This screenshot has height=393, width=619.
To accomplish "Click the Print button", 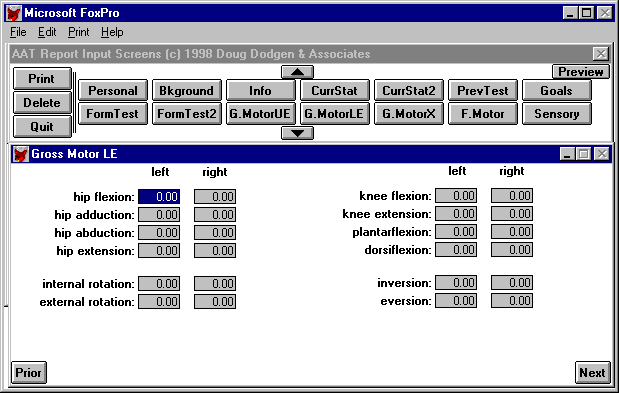I will [x=42, y=79].
